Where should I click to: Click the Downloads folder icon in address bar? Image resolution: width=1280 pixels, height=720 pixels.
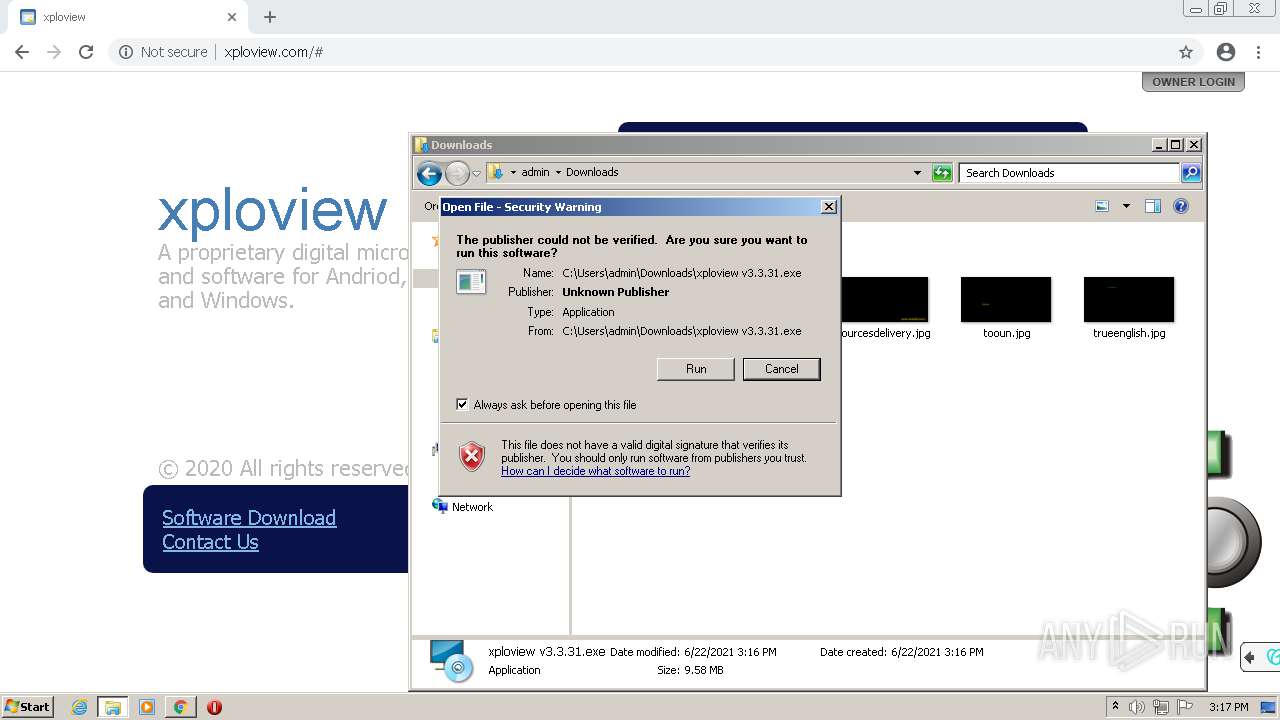tap(496, 172)
